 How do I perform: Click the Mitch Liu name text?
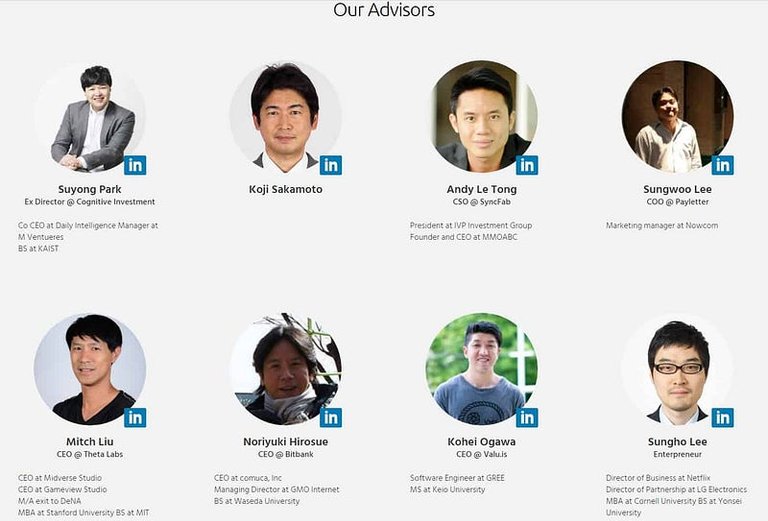tap(89, 441)
